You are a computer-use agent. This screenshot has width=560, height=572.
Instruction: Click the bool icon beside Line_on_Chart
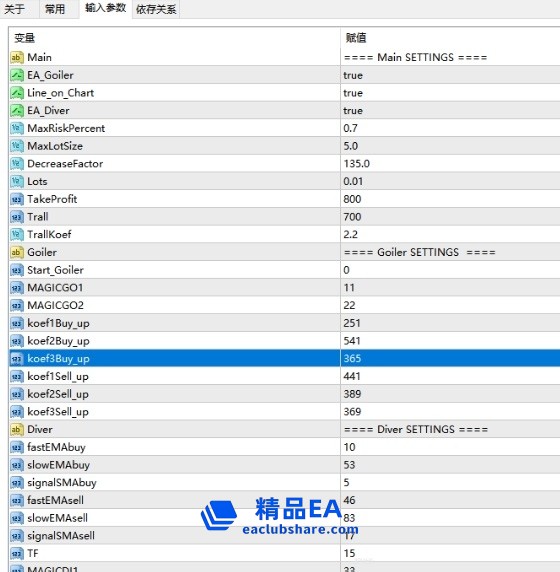tap(16, 93)
